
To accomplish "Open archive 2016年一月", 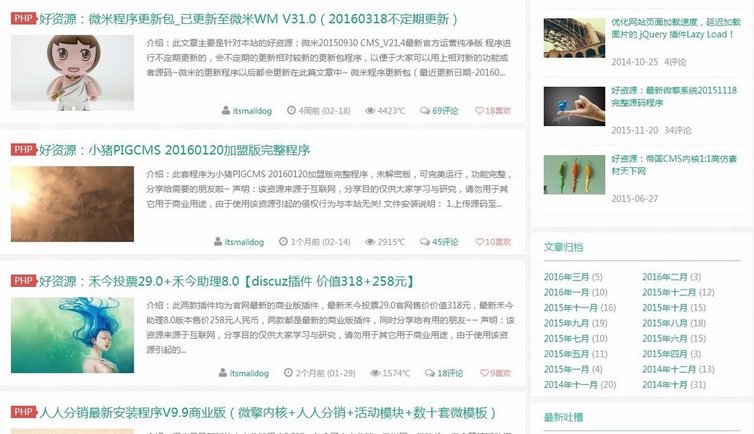I will 566,292.
